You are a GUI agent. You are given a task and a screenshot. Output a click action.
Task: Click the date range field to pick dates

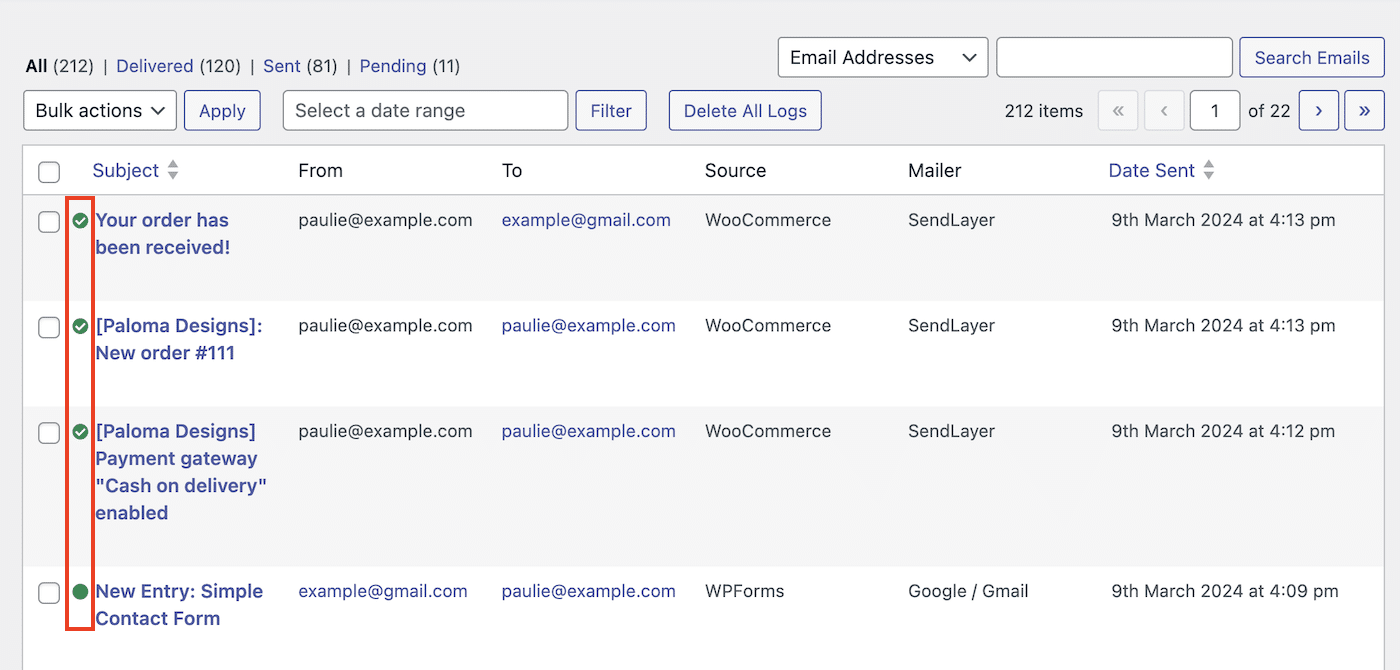pos(424,110)
